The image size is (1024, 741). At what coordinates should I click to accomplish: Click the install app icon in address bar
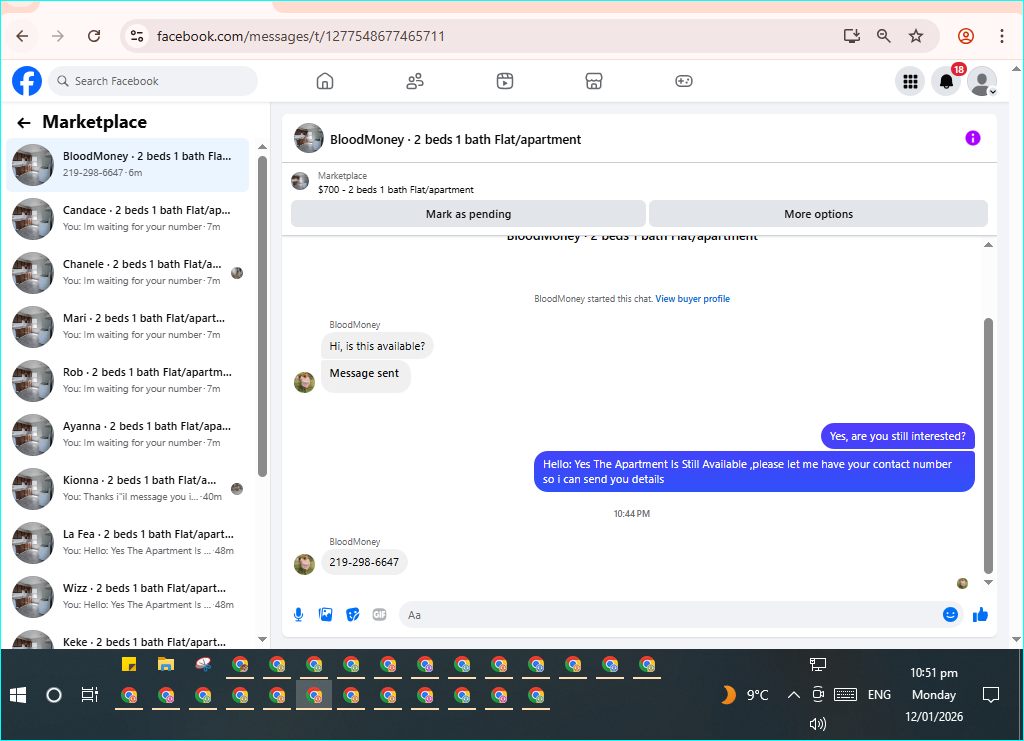(x=851, y=36)
